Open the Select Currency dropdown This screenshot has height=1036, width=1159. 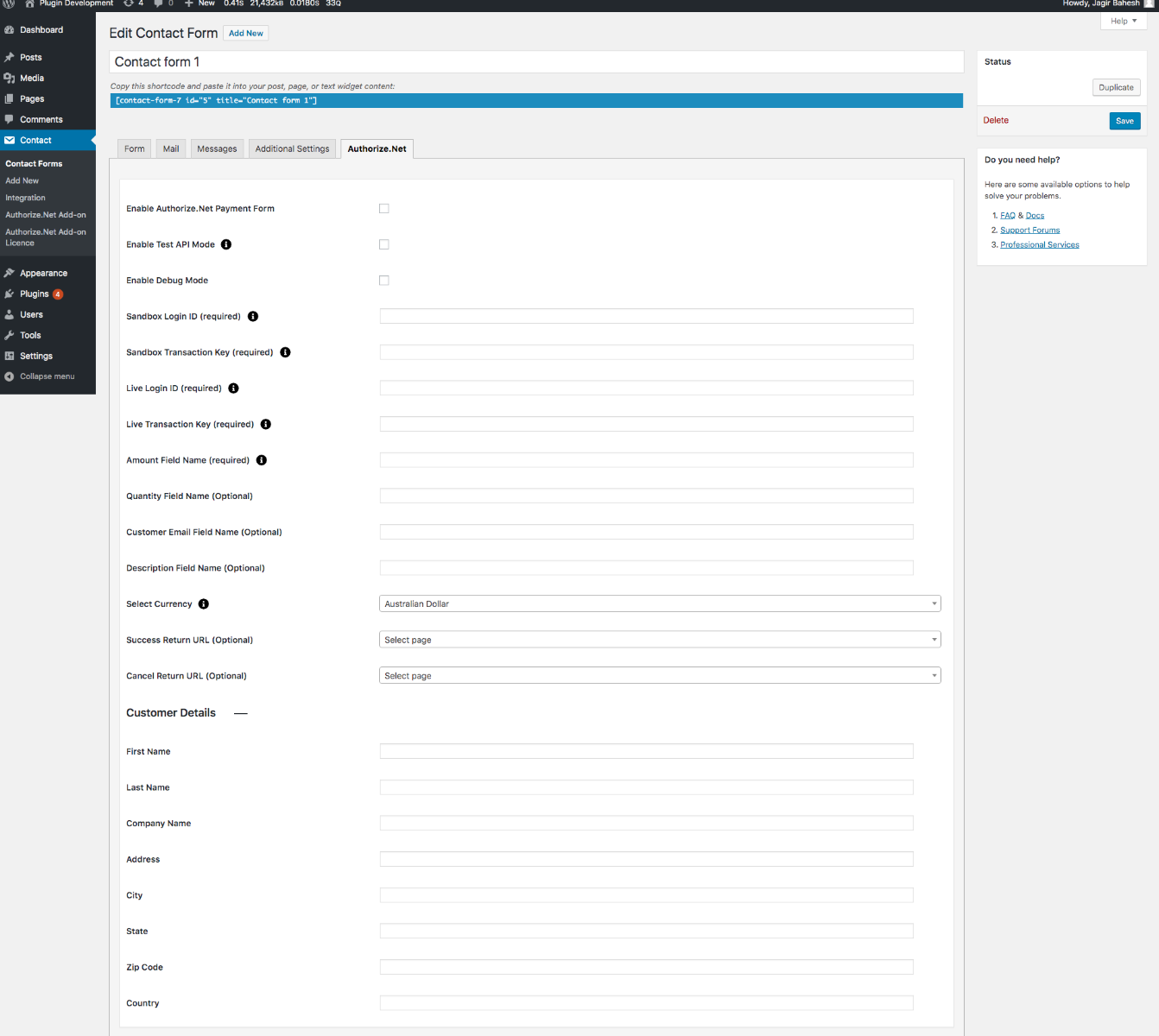pos(660,604)
